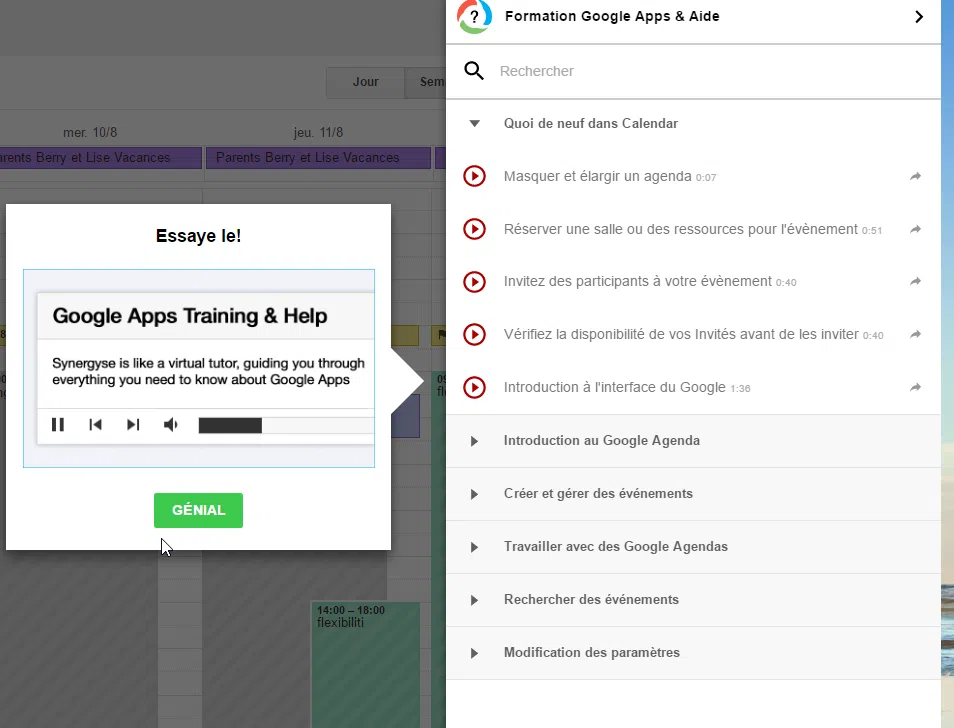This screenshot has height=728, width=954.
Task: Share the Réserver une salle lesson
Action: pos(915,229)
